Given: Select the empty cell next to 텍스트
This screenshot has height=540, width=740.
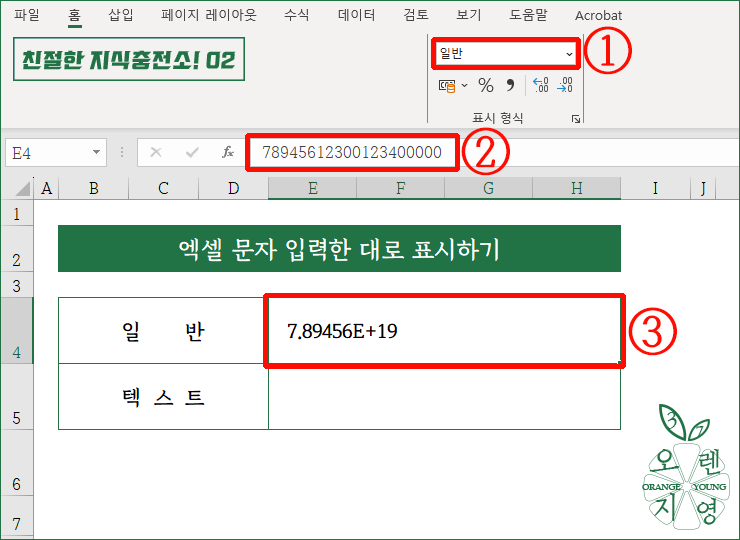Looking at the screenshot, I should (x=444, y=397).
